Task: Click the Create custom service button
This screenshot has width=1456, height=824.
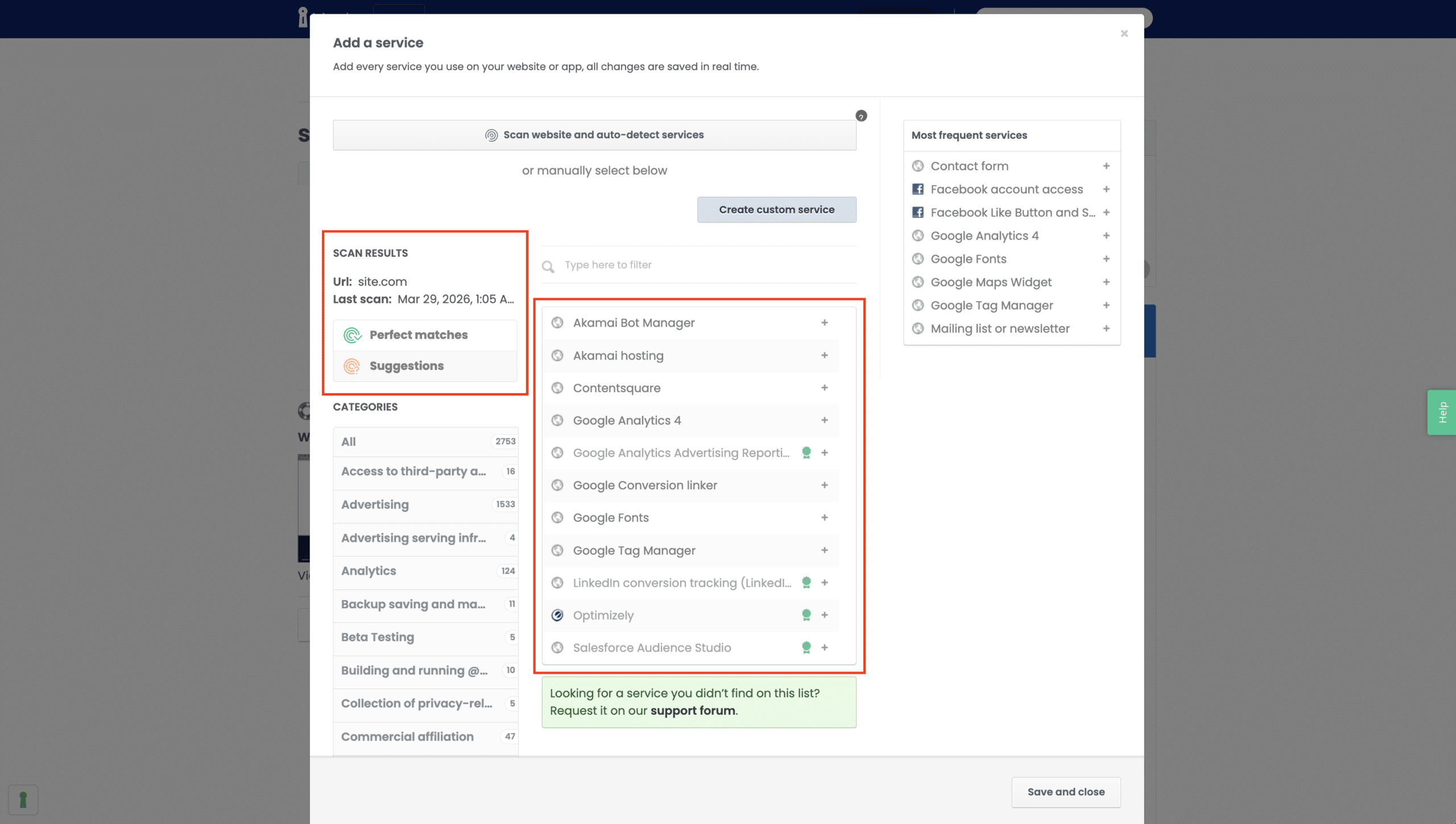Action: click(776, 209)
